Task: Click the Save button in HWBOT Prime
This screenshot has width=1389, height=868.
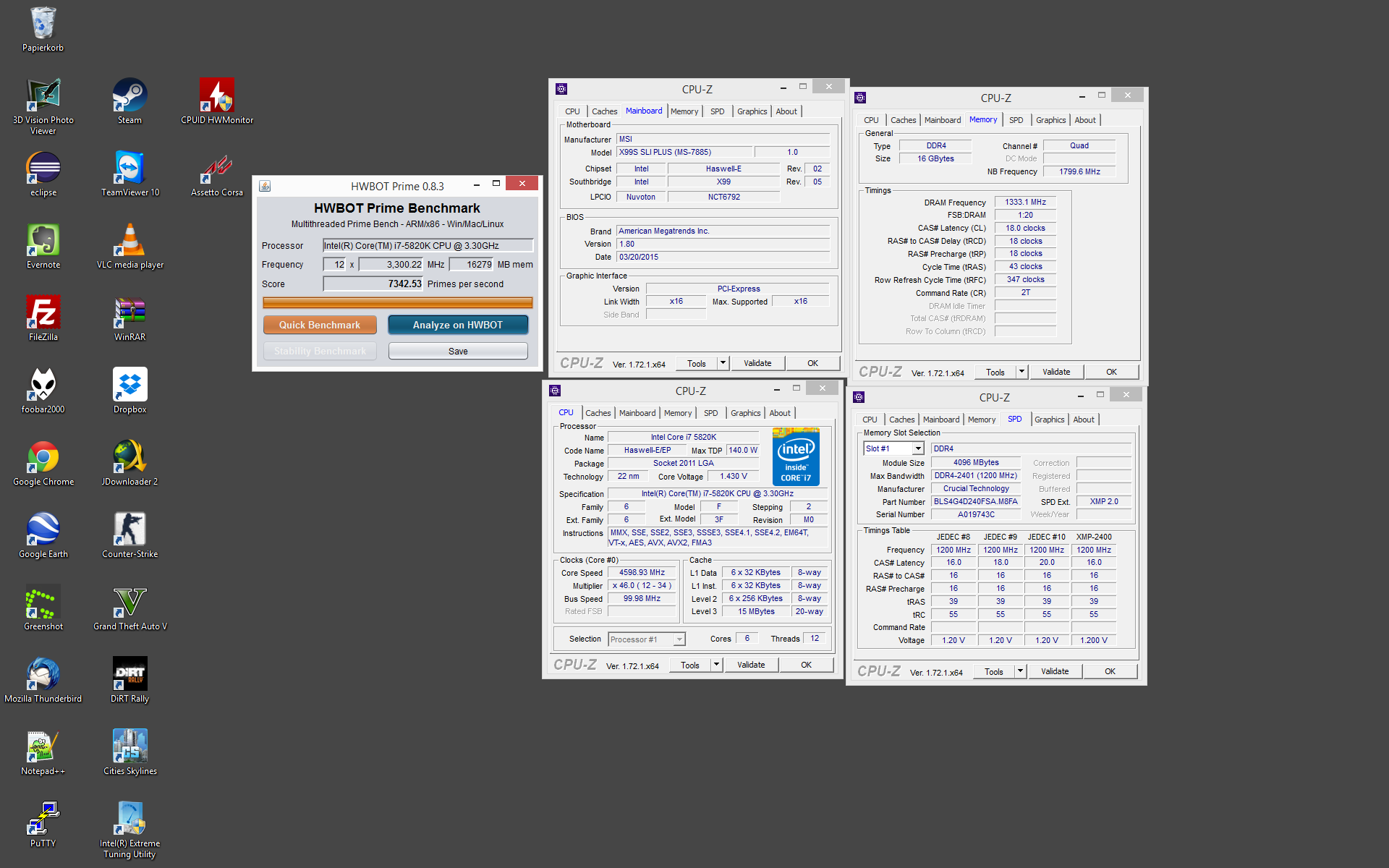Action: coord(458,351)
